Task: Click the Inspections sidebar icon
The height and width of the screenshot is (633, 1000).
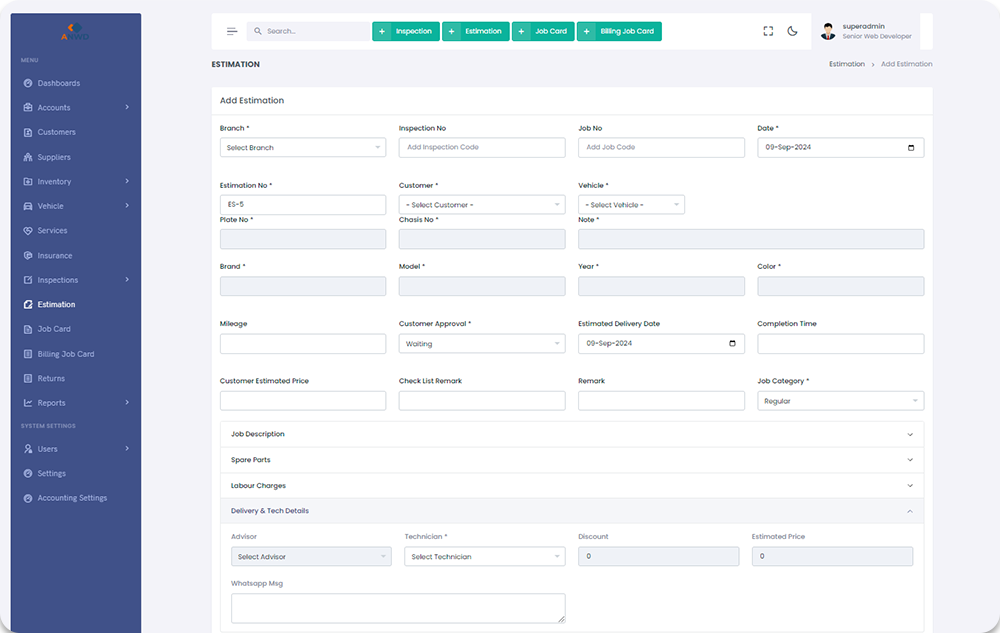Action: [x=28, y=280]
